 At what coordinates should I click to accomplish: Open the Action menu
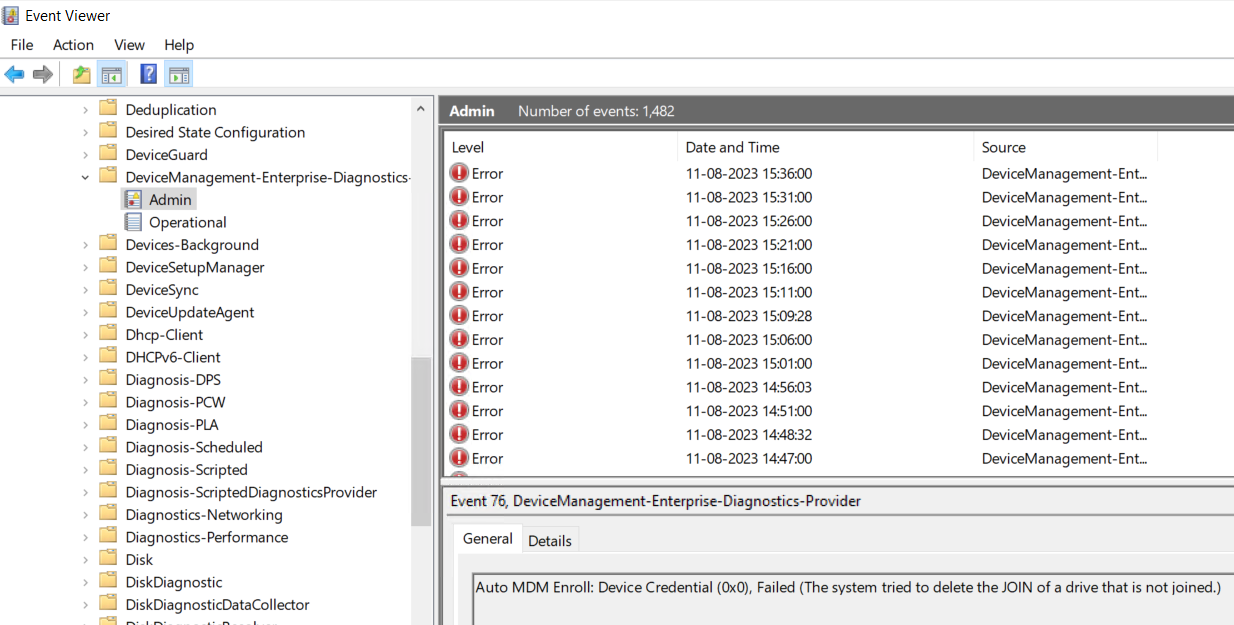click(73, 45)
